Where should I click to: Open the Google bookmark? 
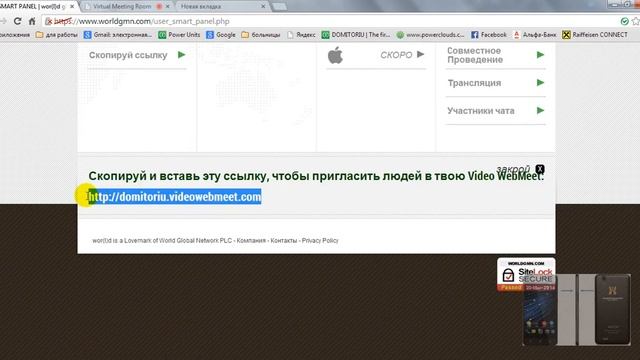(x=221, y=35)
